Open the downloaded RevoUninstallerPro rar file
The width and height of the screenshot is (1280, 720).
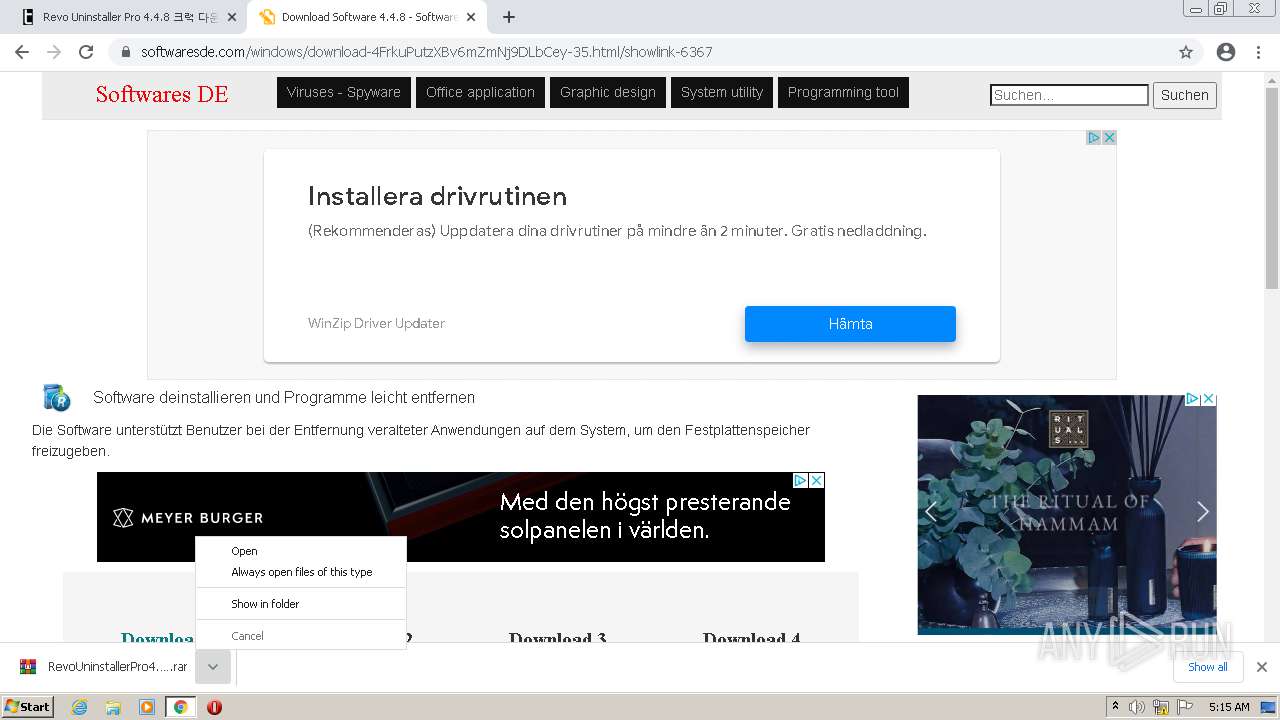point(105,667)
